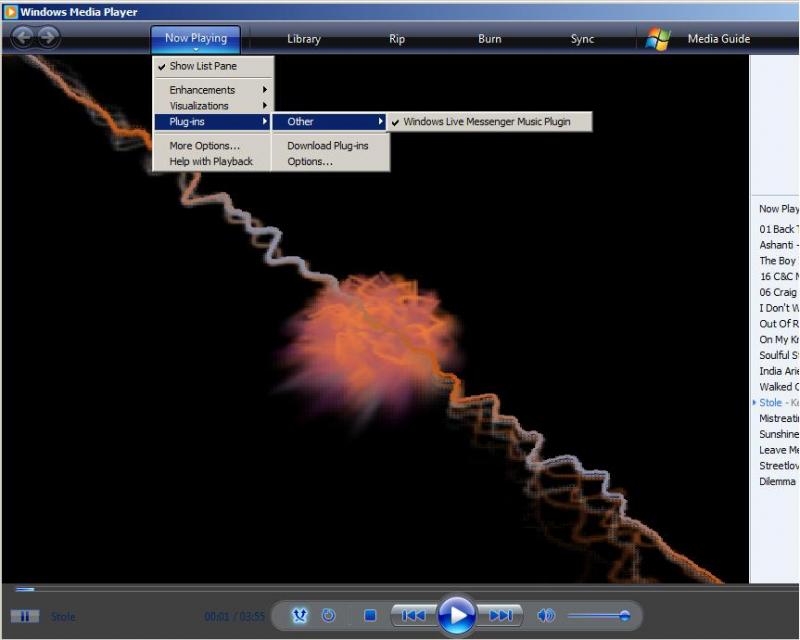Select Help with Playback menu item
Image resolution: width=800 pixels, height=640 pixels.
[212, 161]
